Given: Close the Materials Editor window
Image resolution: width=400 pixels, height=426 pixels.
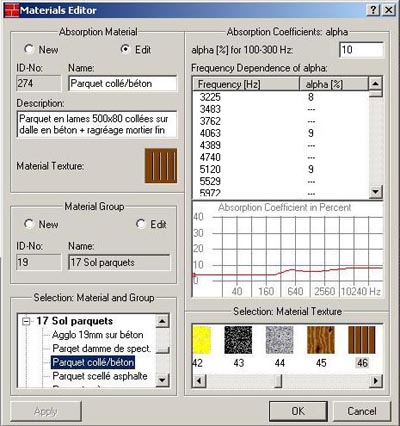Looking at the screenshot, I should [x=388, y=10].
